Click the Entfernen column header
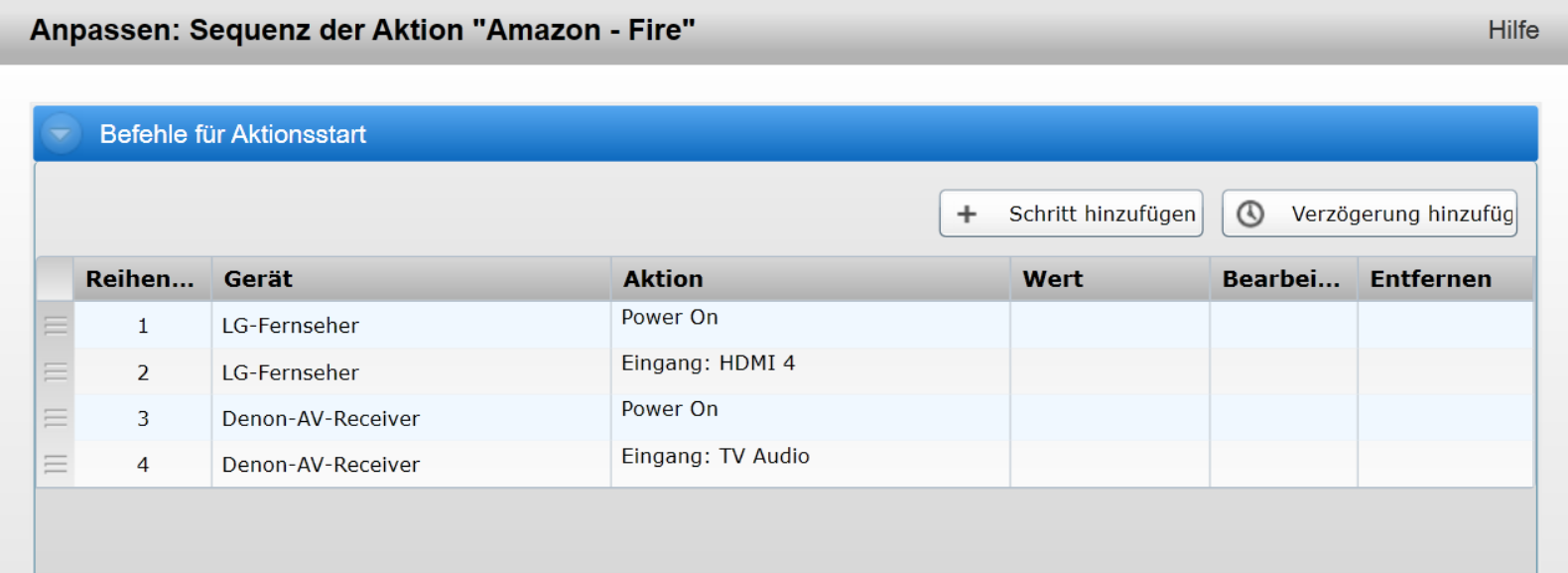 1430,279
